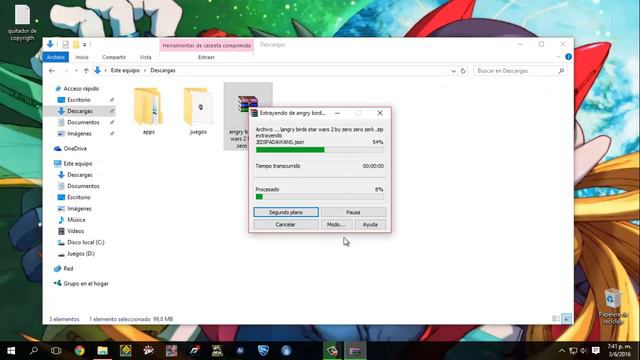Select Grupo en el hogar
Image resolution: width=640 pixels, height=360 pixels.
(x=86, y=284)
